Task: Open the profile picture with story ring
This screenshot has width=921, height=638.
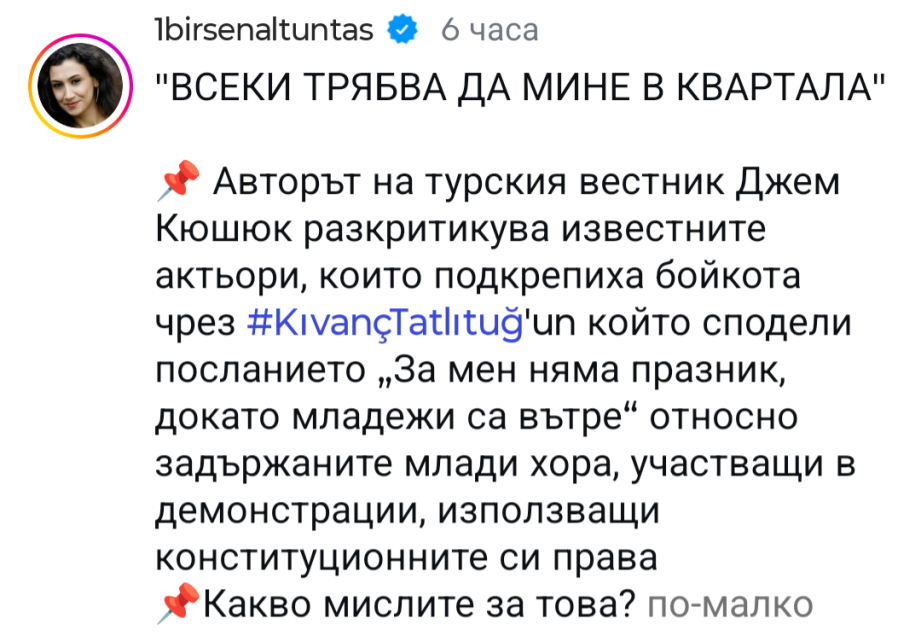Action: pos(81,86)
